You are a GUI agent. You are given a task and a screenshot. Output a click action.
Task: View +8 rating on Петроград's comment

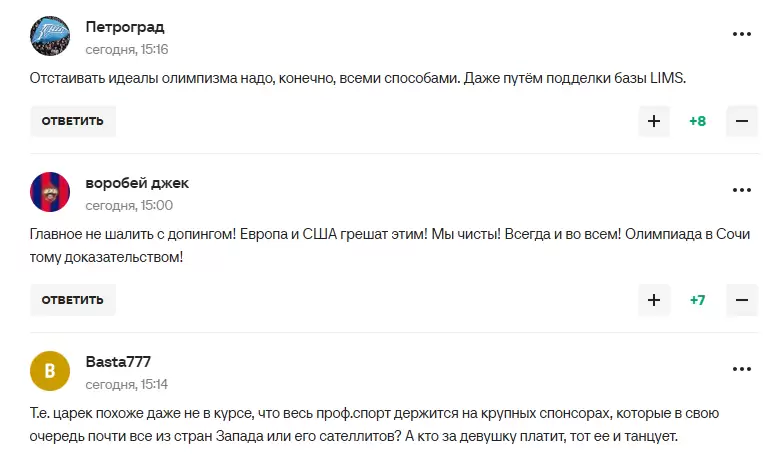[x=698, y=121]
